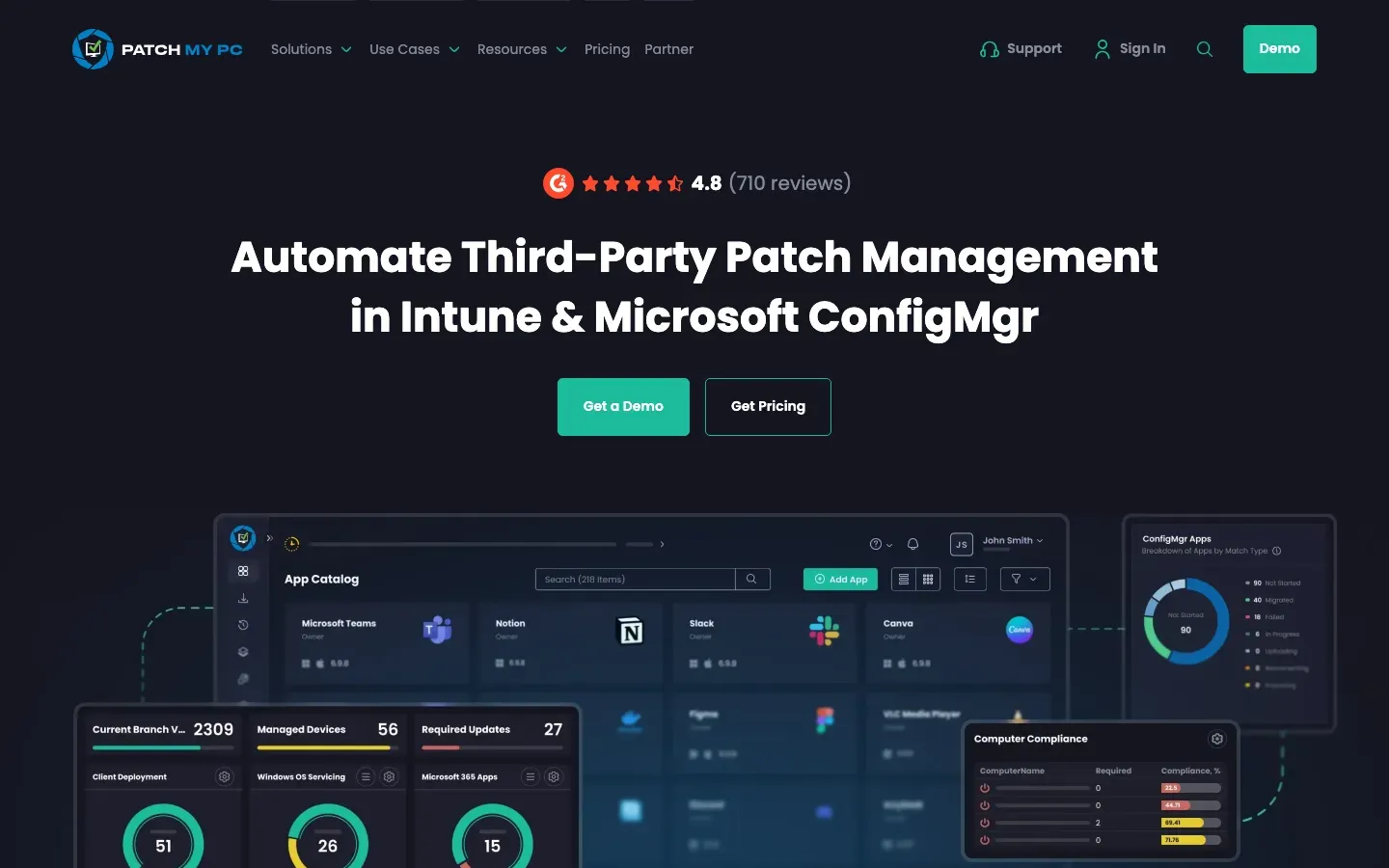Click the sort order icon button
The width and height of the screenshot is (1389, 868).
click(969, 579)
